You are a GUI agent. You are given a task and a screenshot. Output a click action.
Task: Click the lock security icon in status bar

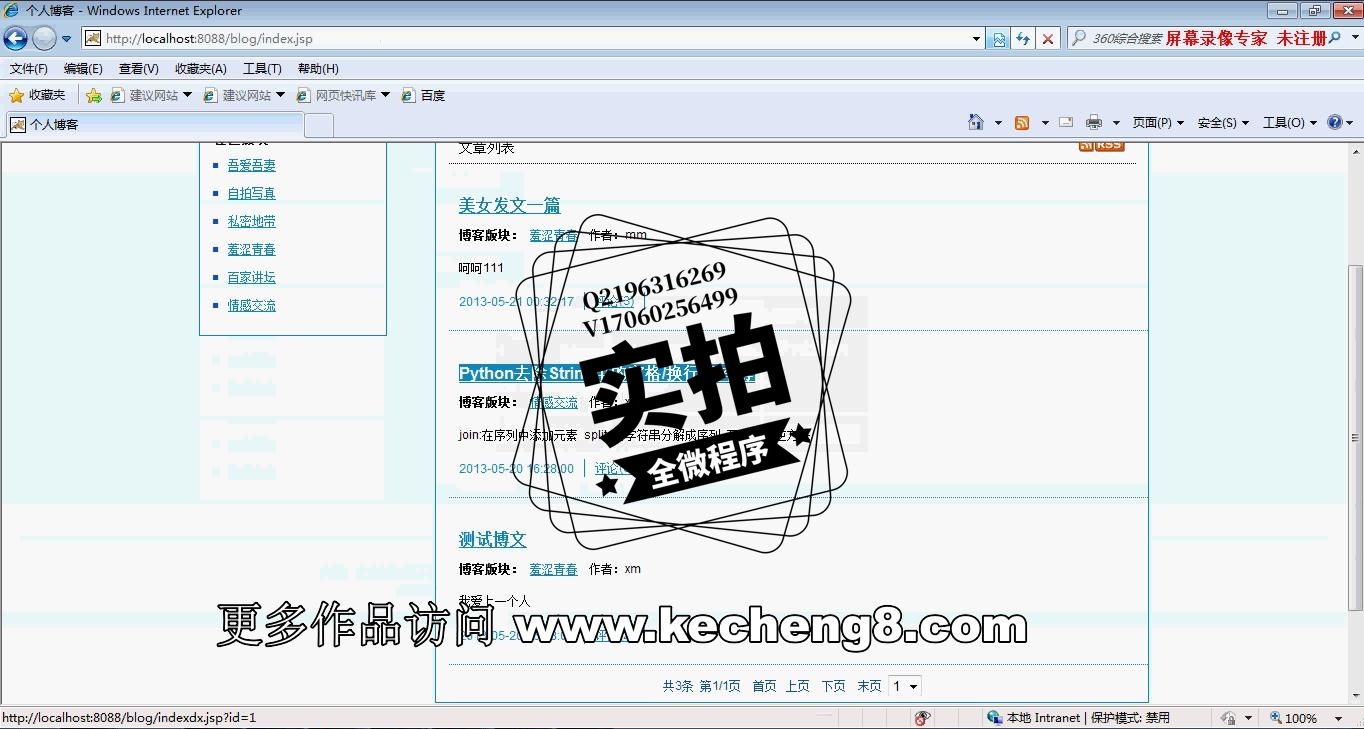coord(1228,718)
